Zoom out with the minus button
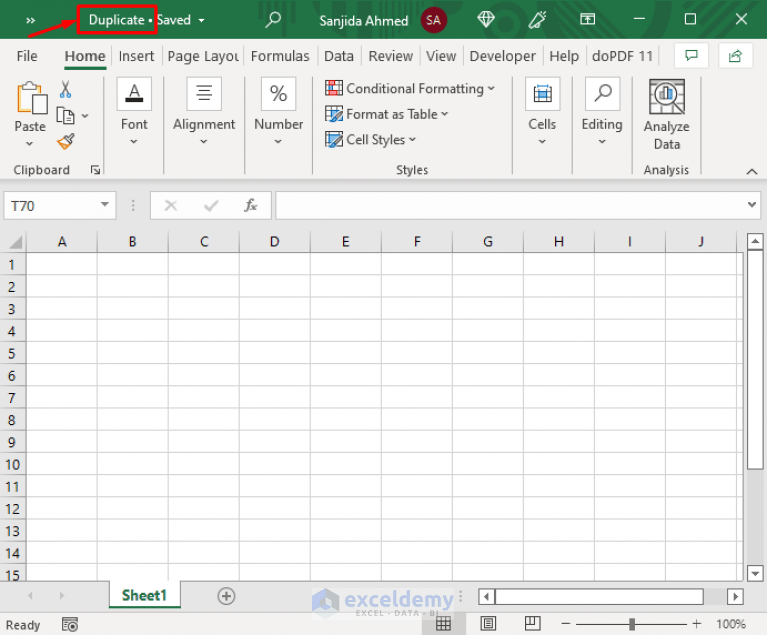Screen dimensions: 767x635 point(566,624)
